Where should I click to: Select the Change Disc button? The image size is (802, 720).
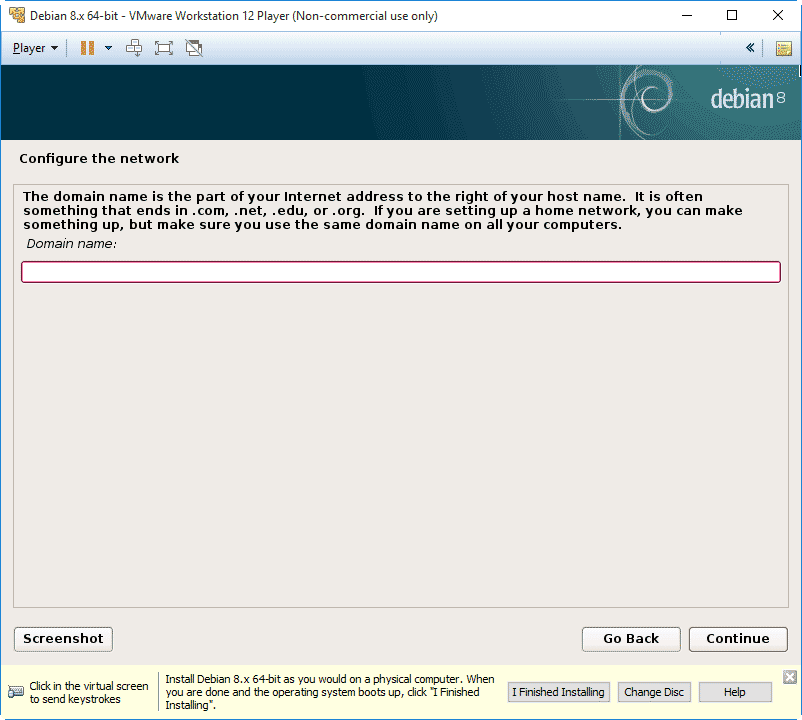(654, 692)
